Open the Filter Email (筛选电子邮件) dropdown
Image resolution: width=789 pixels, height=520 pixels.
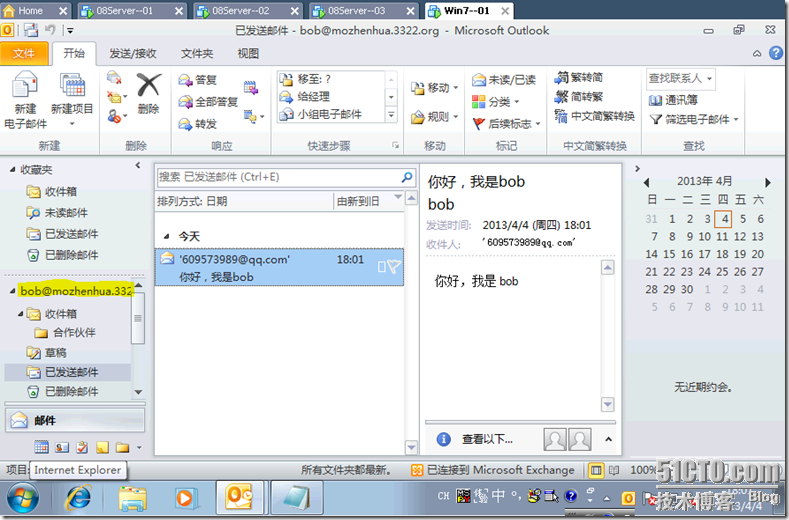(694, 119)
